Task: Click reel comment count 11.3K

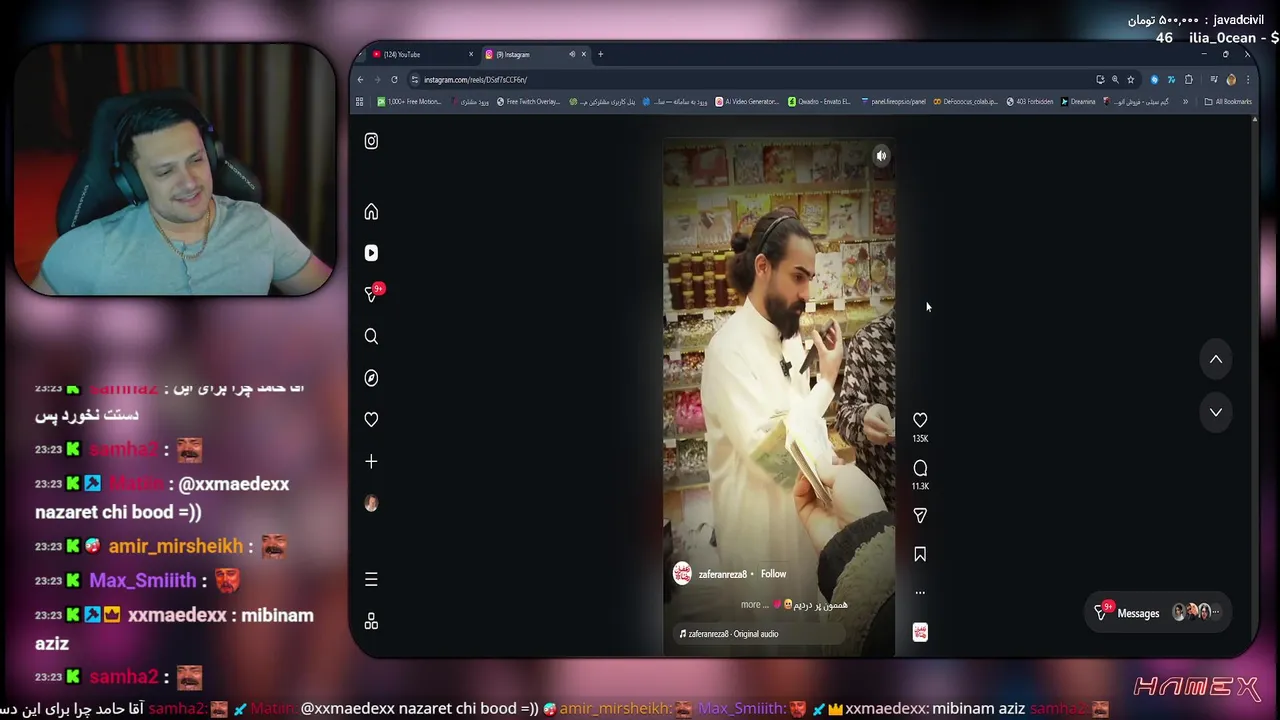Action: tap(920, 486)
